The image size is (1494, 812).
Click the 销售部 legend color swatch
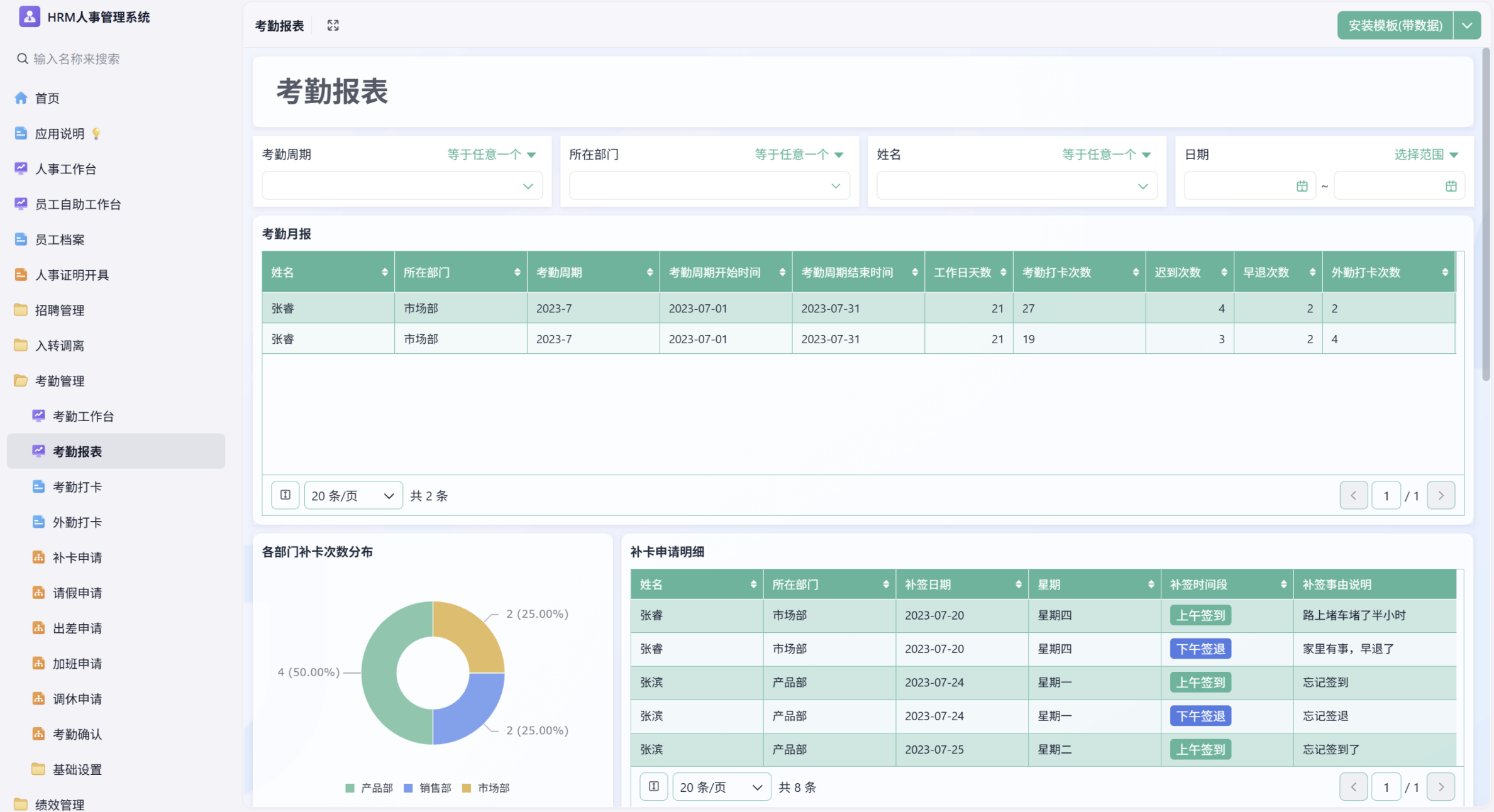408,788
